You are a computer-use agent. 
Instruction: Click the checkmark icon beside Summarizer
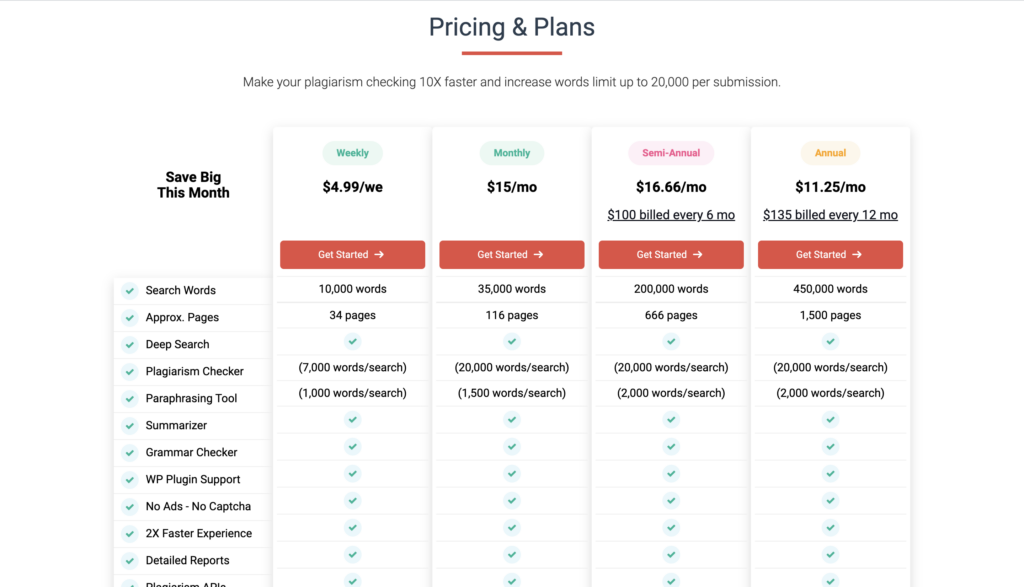(x=129, y=425)
